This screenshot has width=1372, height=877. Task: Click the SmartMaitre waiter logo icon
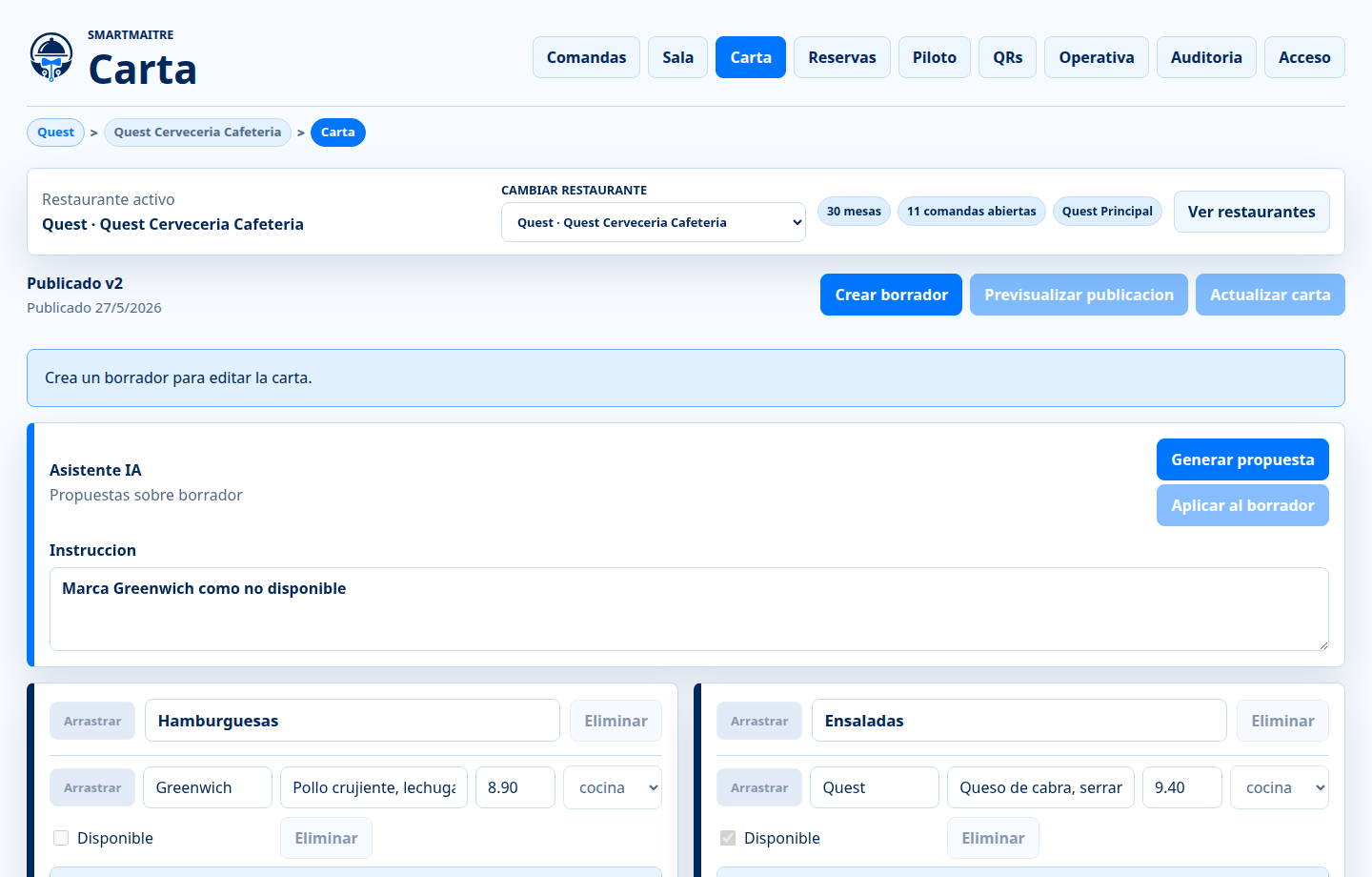coord(51,57)
